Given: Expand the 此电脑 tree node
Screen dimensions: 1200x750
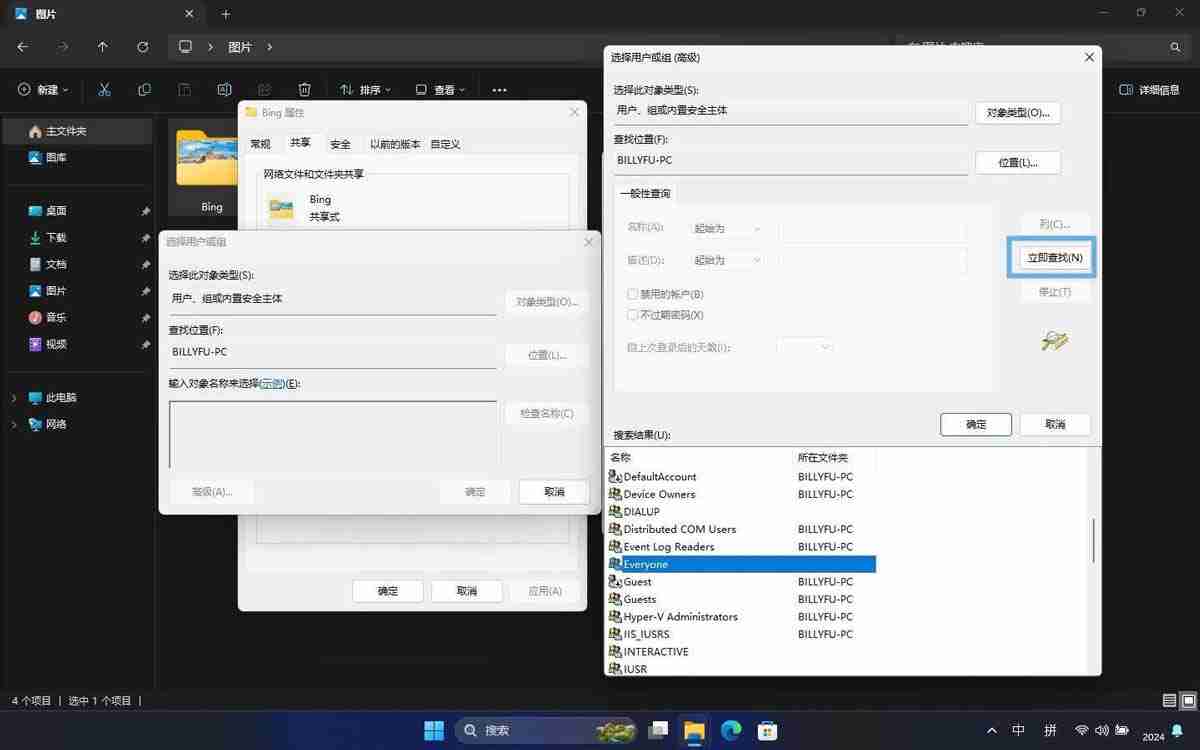Looking at the screenshot, I should point(13,397).
